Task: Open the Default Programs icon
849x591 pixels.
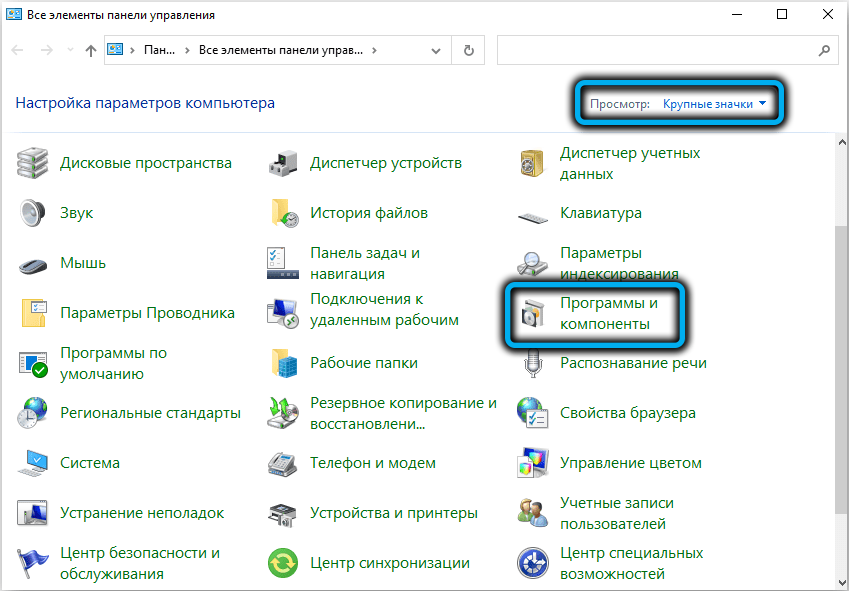Action: pyautogui.click(x=32, y=364)
